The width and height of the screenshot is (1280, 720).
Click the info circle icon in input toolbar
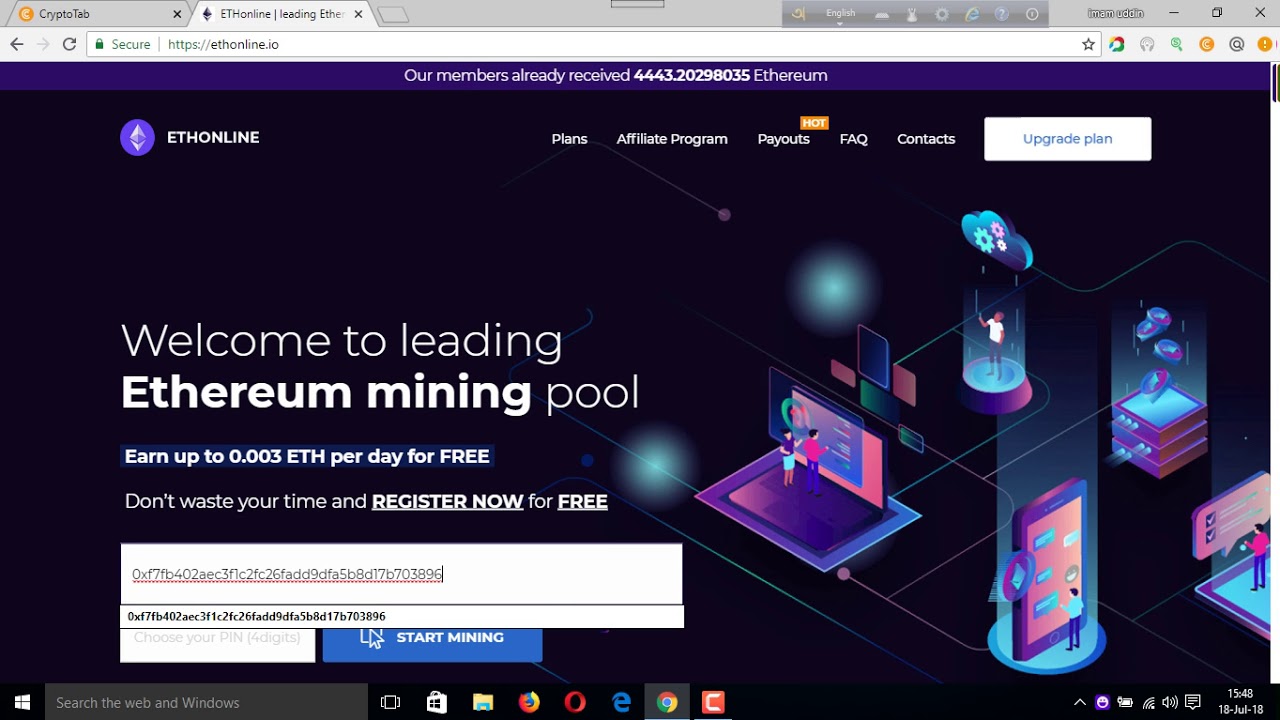pyautogui.click(x=1032, y=14)
